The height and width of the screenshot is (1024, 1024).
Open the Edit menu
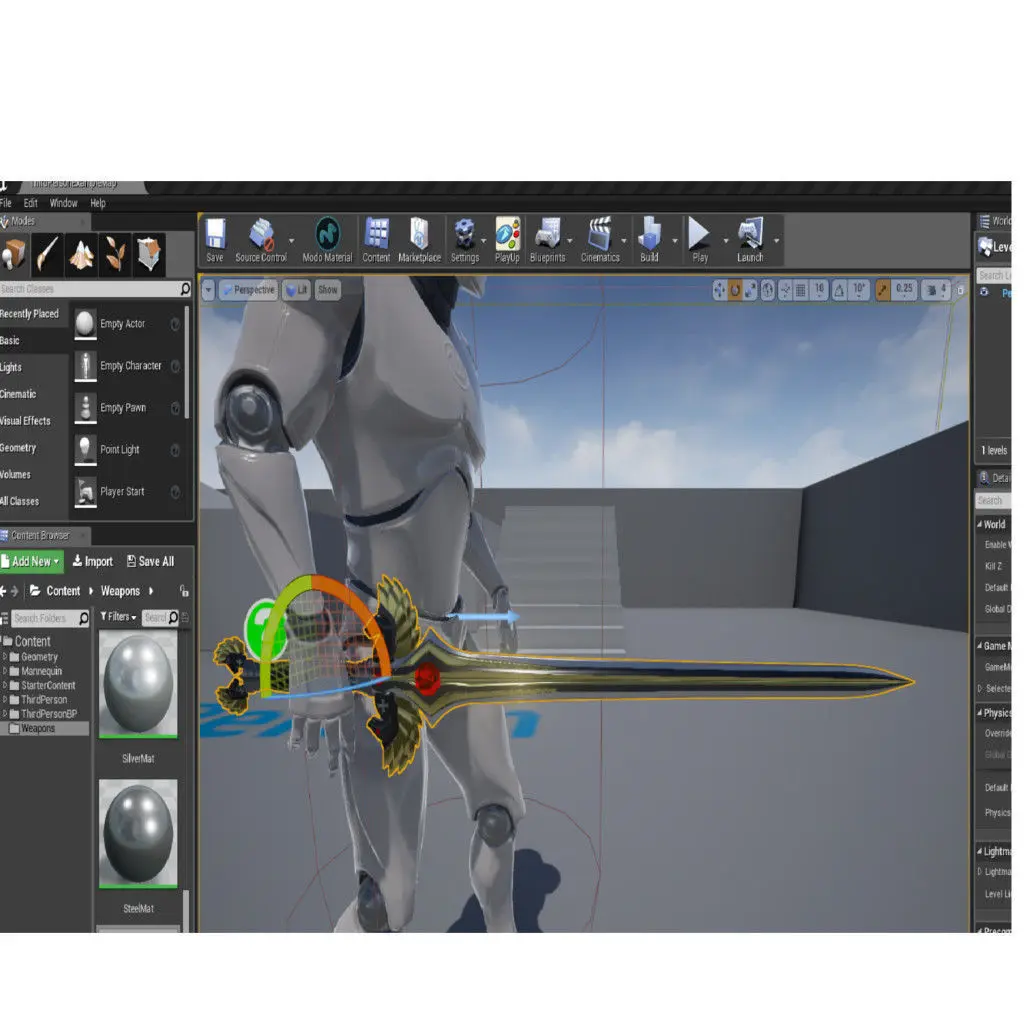[x=31, y=203]
